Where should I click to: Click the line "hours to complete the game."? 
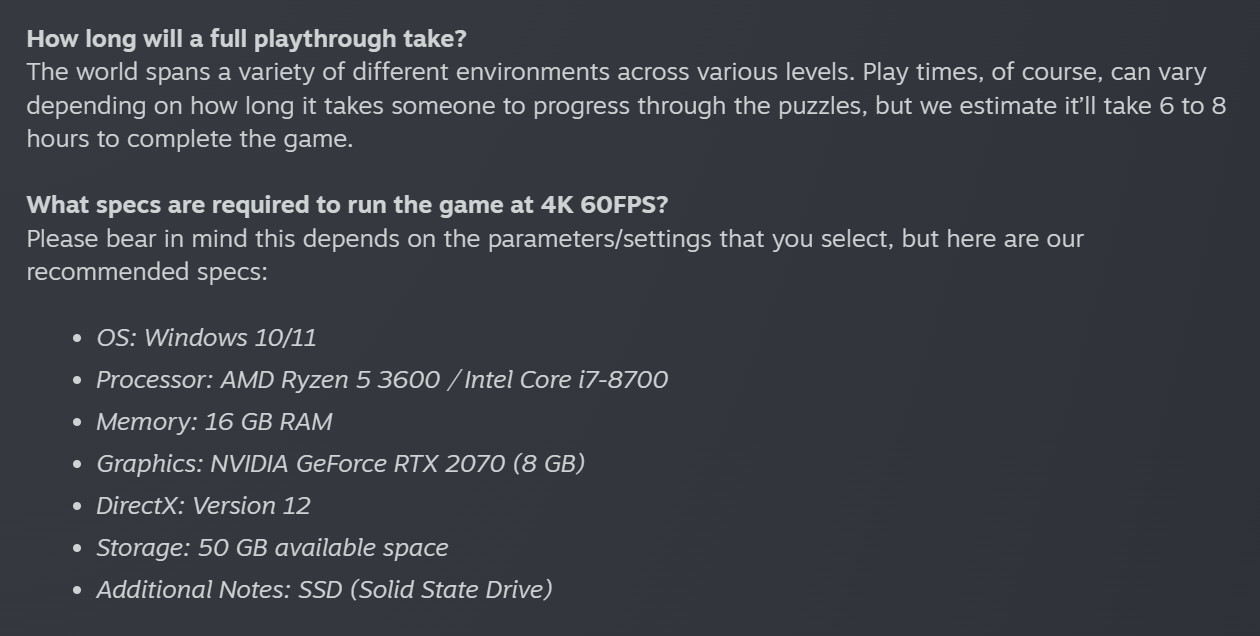pyautogui.click(x=190, y=139)
